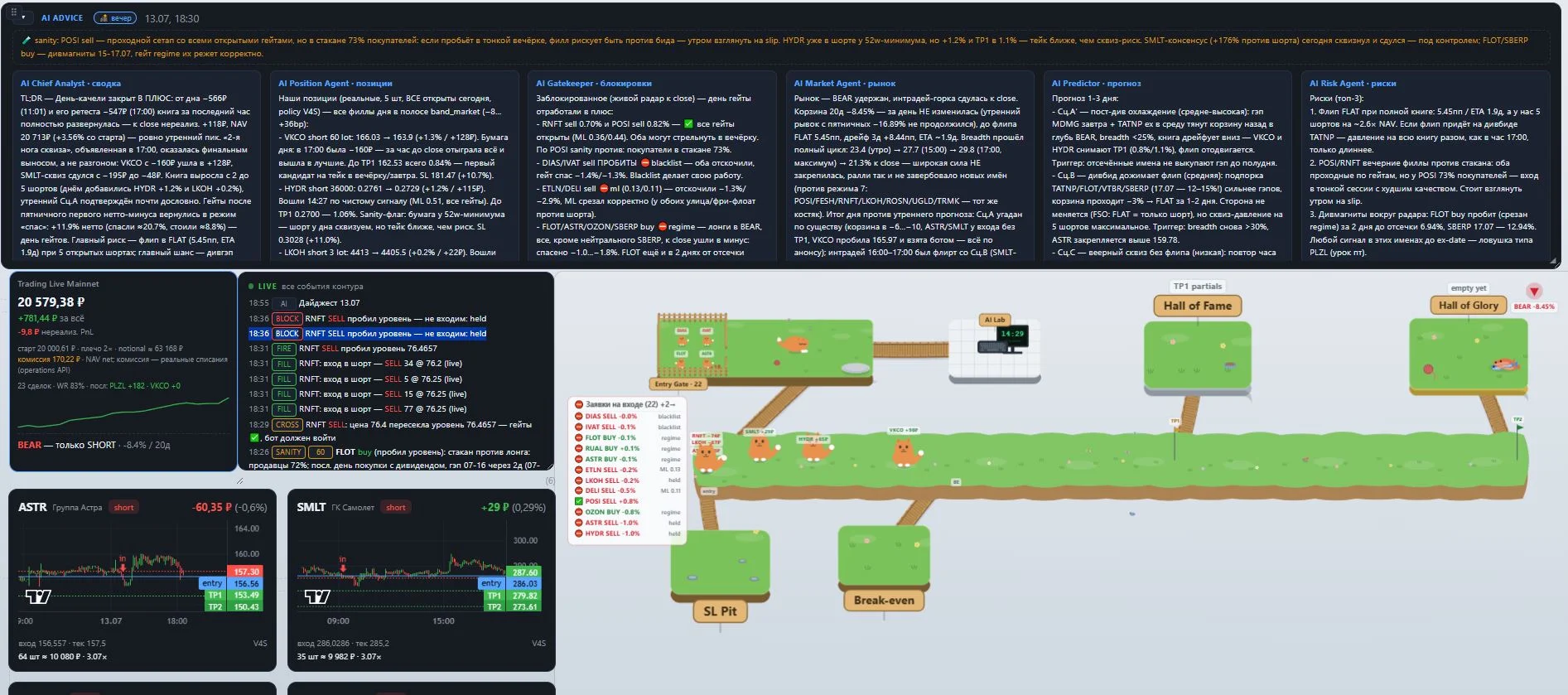Click FILL tag on SELL 34 @ 76.2 row

(x=284, y=364)
